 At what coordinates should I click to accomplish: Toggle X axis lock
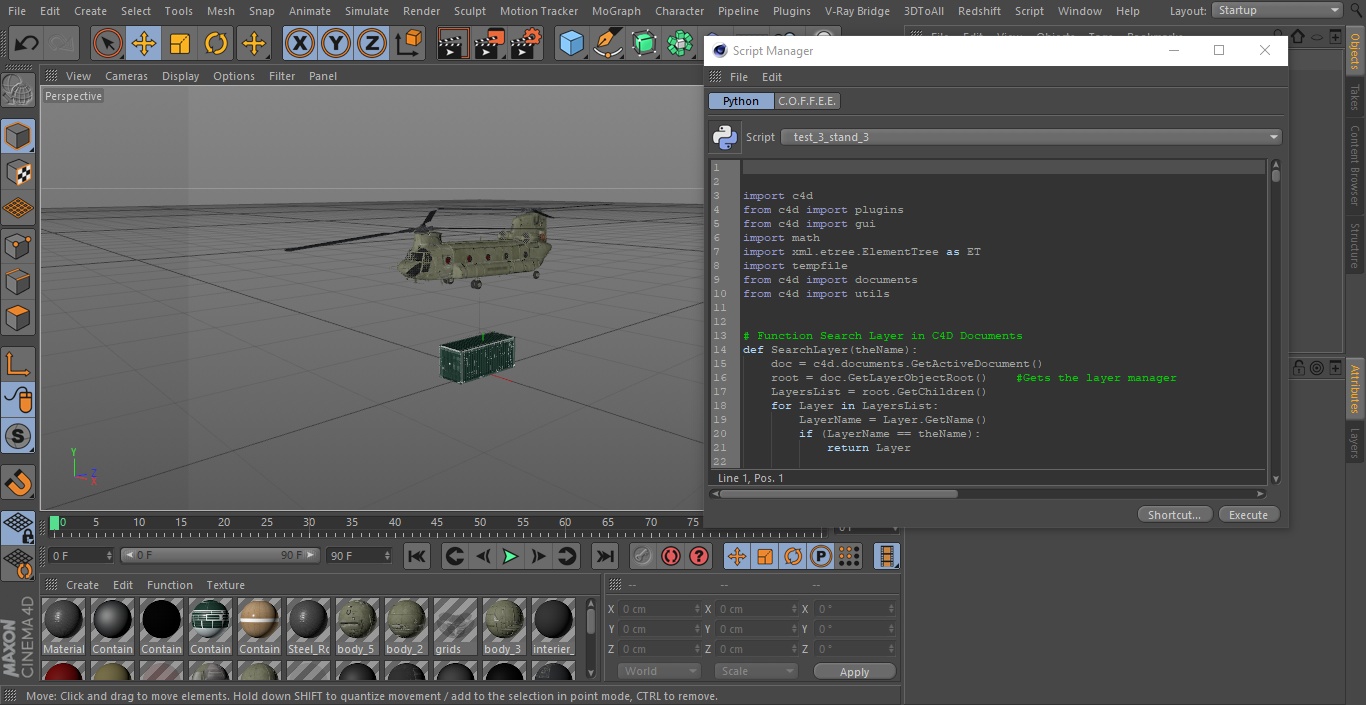(x=299, y=44)
